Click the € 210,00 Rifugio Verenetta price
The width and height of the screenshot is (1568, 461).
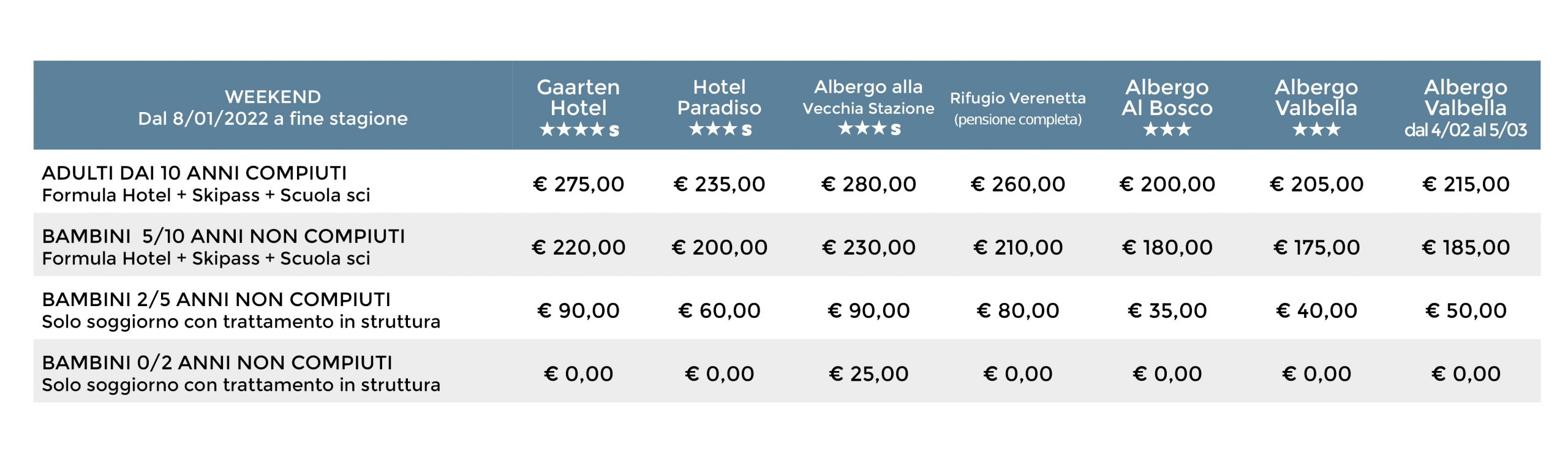click(x=1017, y=247)
